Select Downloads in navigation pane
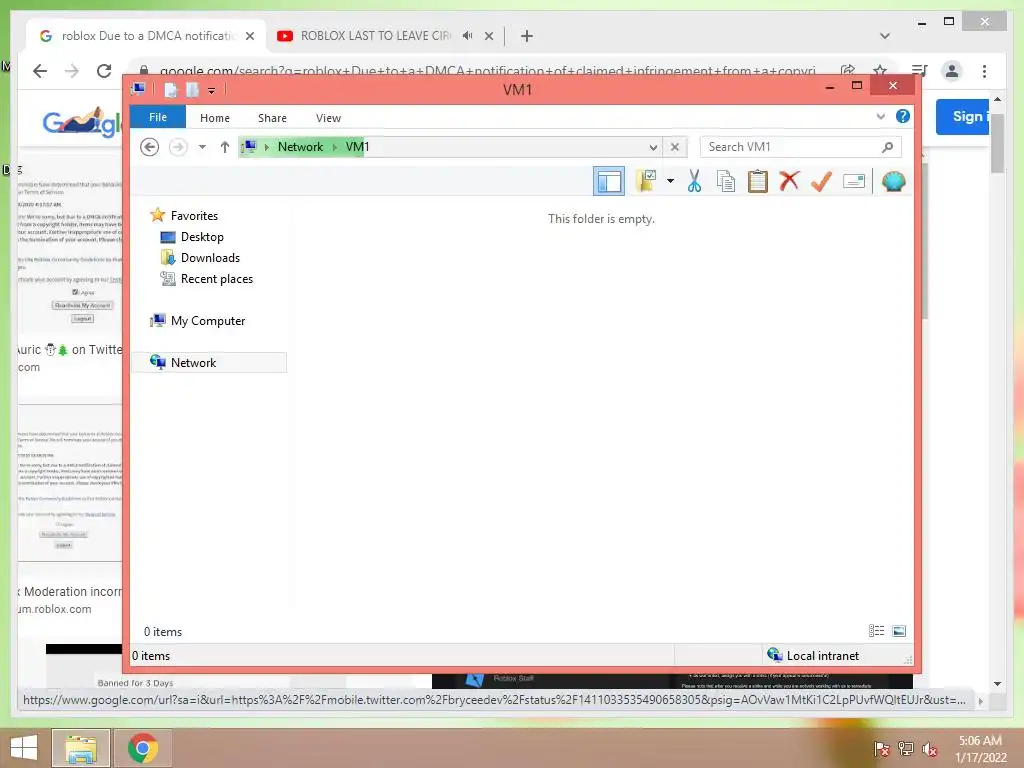The image size is (1024, 768). [210, 257]
